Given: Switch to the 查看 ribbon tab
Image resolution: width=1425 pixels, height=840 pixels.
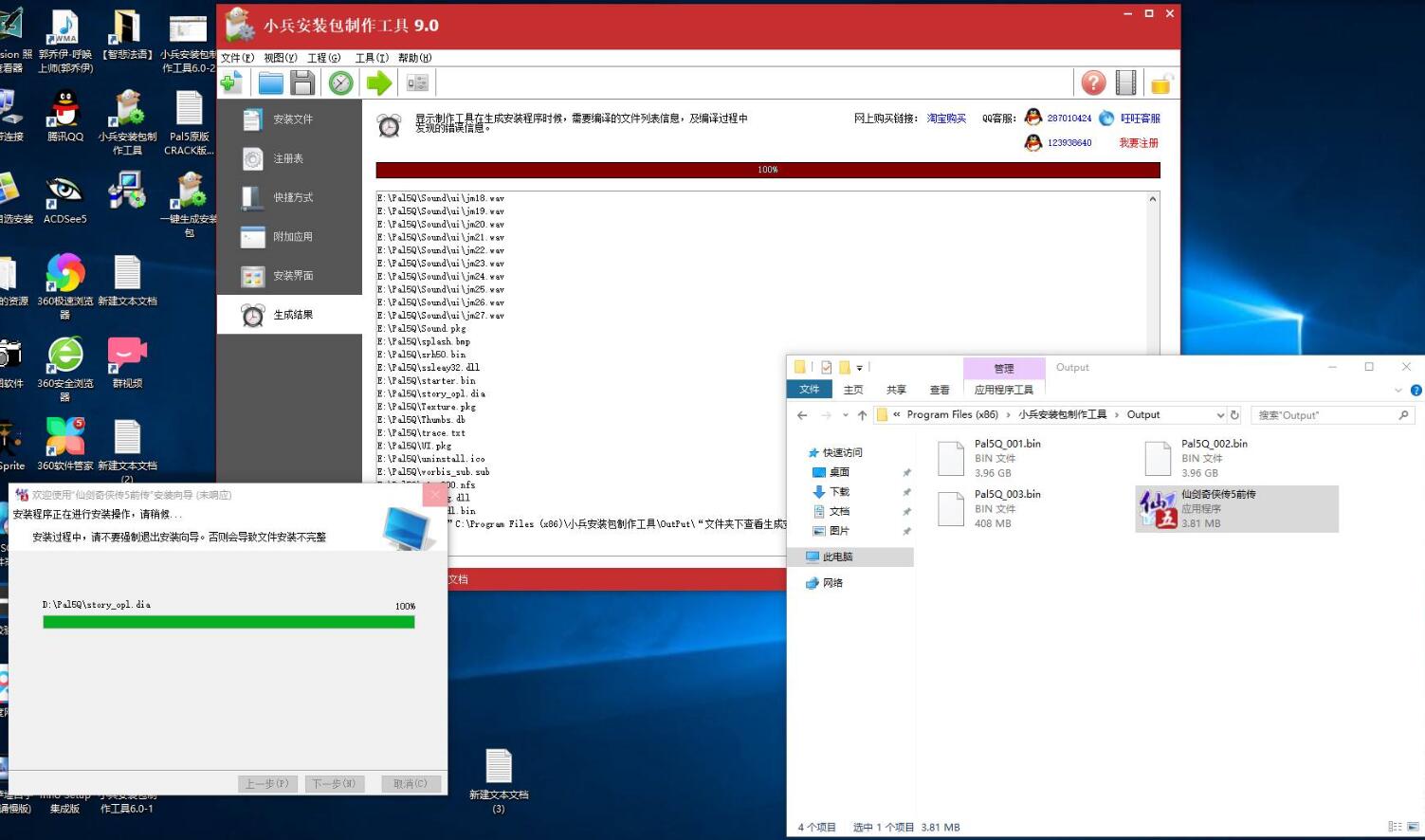Looking at the screenshot, I should [x=939, y=390].
